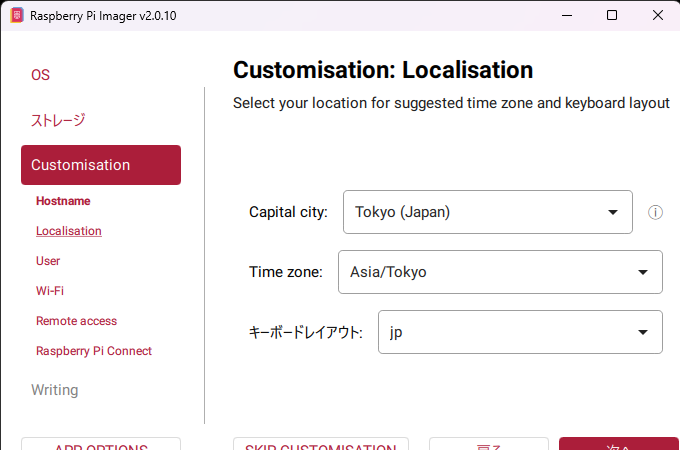This screenshot has width=680, height=450.
Task: Open the Raspberry Pi Connect sub-step
Action: coord(94,351)
